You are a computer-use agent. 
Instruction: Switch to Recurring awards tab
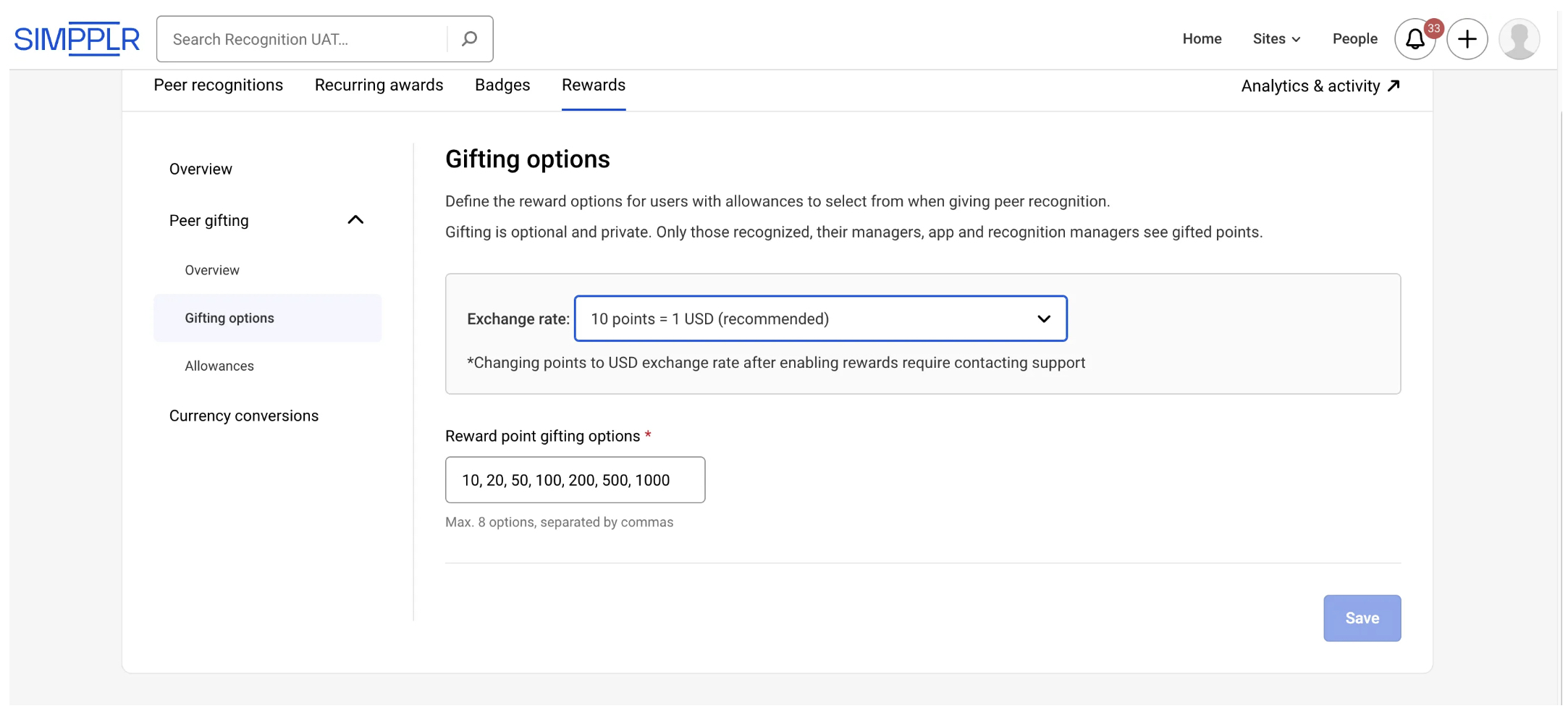click(x=379, y=85)
